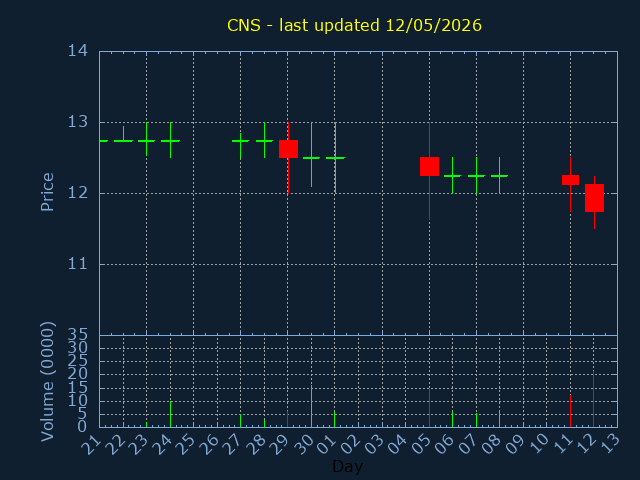The height and width of the screenshot is (480, 640).
Task: Click the green volume bar on day 24
Action: [171, 414]
